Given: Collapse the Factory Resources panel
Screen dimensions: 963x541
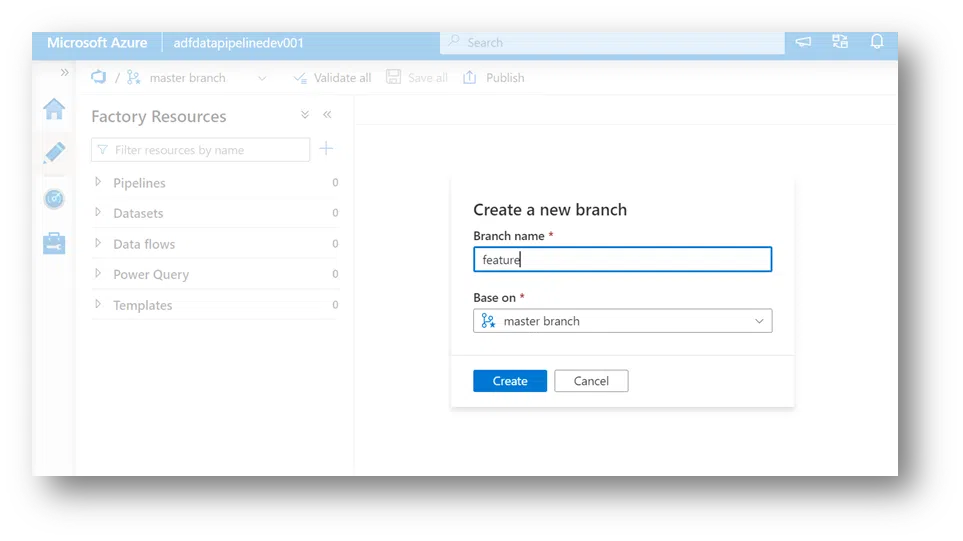Looking at the screenshot, I should click(327, 116).
